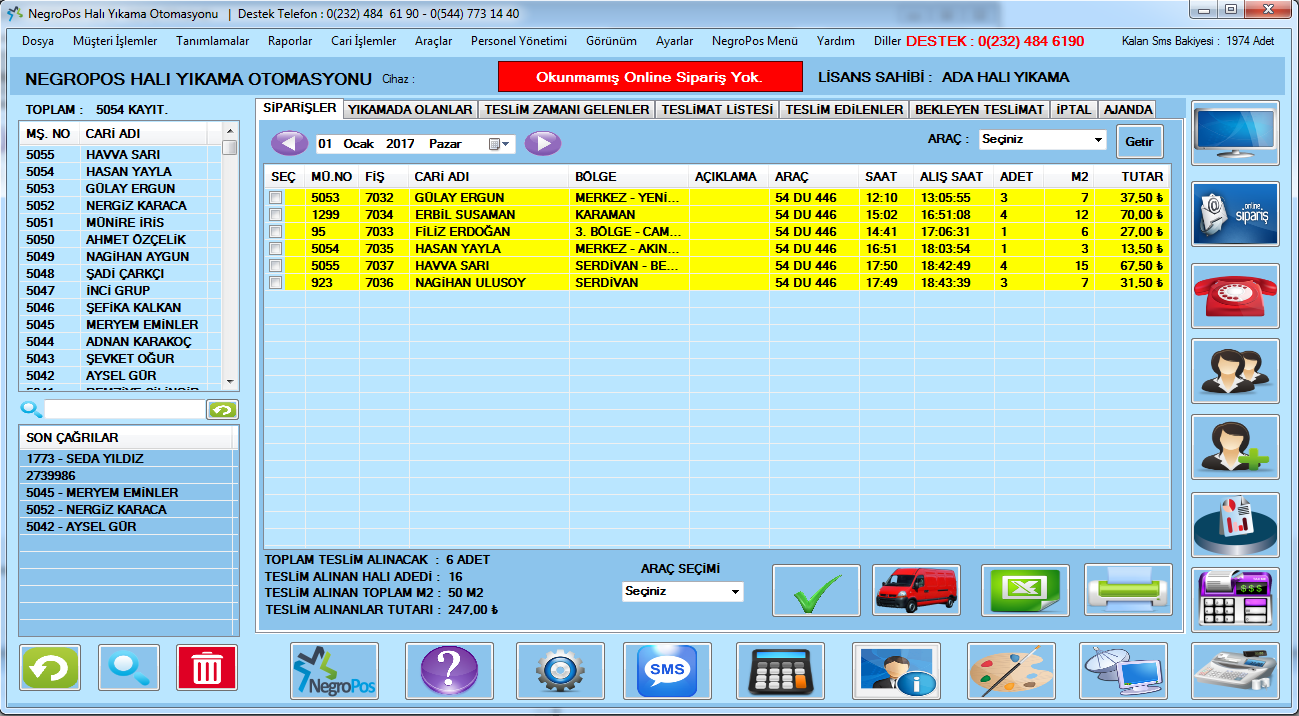Switch to YIKAMADA OLANLAR tab
Viewport: 1299px width, 716px height.
coord(410,110)
